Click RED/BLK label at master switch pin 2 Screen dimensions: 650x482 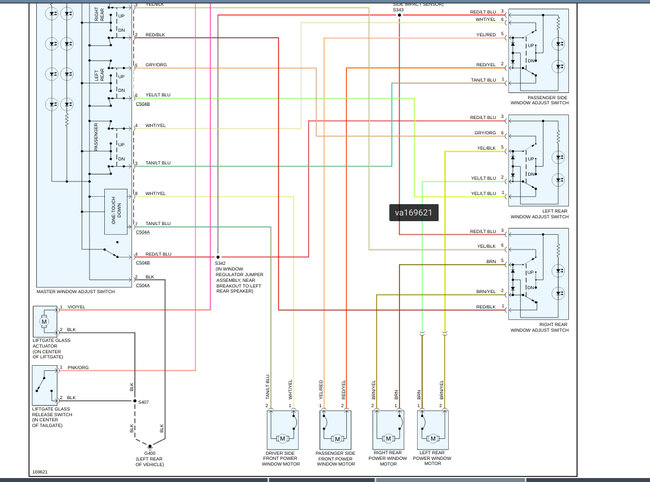(x=155, y=35)
